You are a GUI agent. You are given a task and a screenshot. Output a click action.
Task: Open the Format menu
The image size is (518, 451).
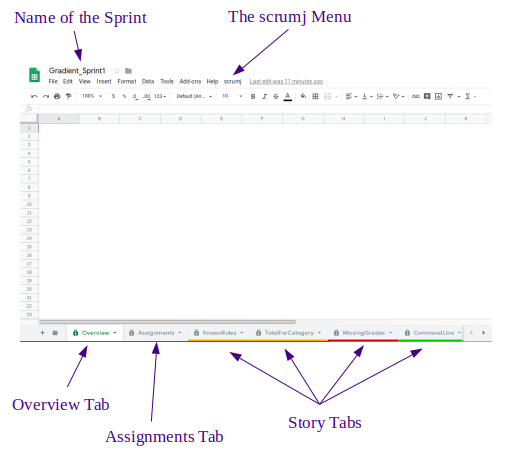127,81
